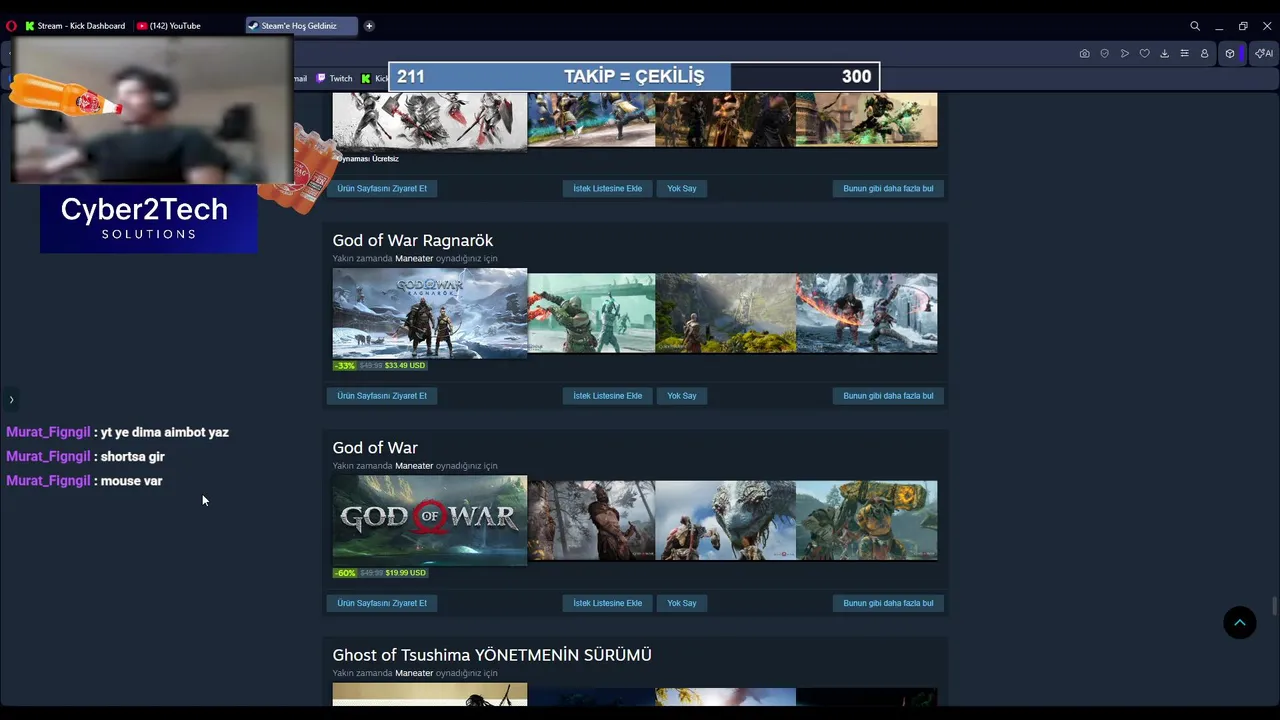
Task: Click the free-to-play game capsule image
Action: [430, 120]
